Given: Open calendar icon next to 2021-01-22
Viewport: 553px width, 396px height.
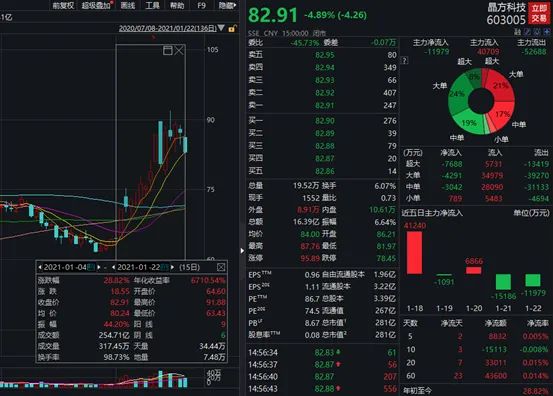Looking at the screenshot, I should (x=164, y=267).
